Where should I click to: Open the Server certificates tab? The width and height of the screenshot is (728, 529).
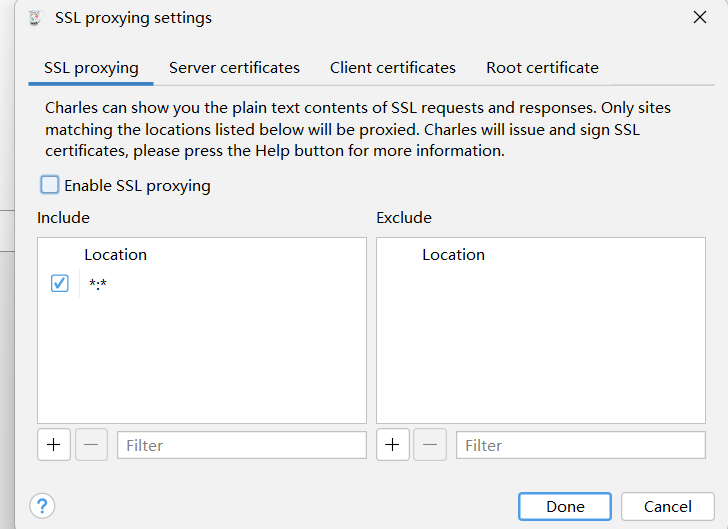[234, 68]
